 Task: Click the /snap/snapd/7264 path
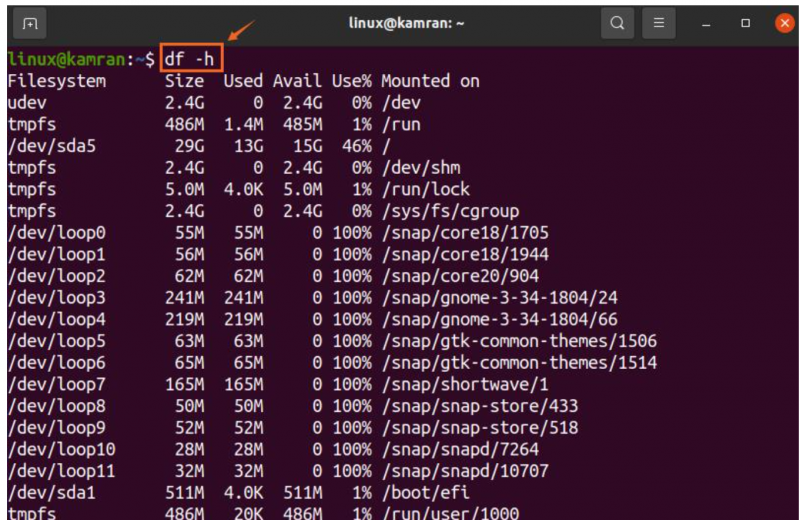pos(460,450)
